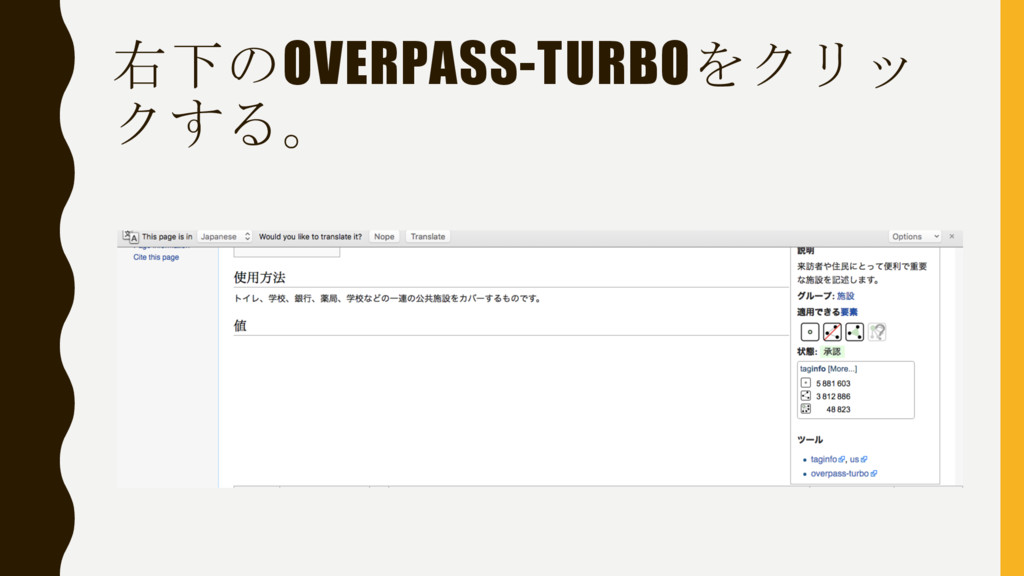Screen dimensions: 1024x576
Task: Click taginfo relation count icon
Action: click(806, 409)
